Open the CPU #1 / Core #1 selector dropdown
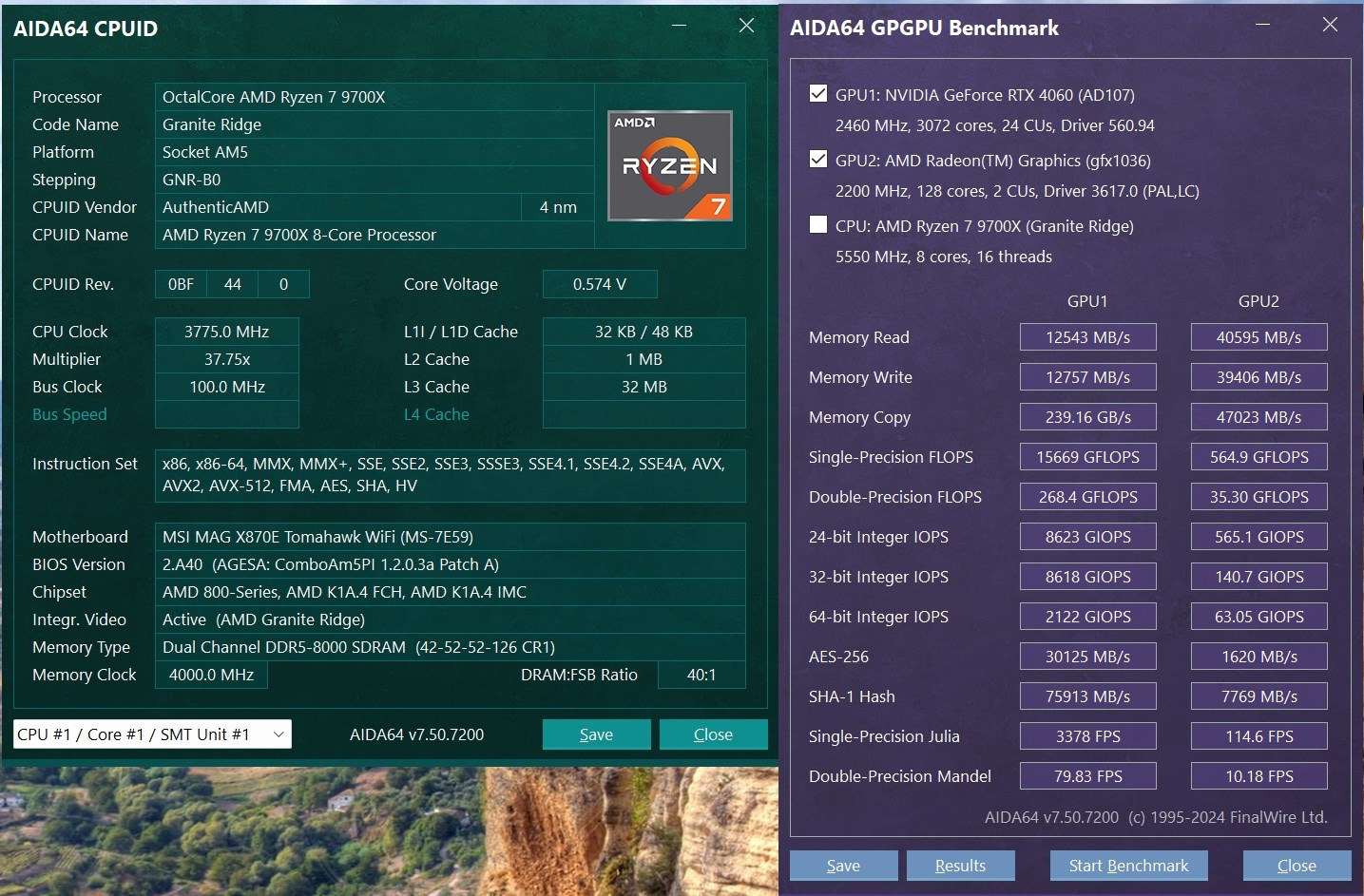 pos(152,734)
